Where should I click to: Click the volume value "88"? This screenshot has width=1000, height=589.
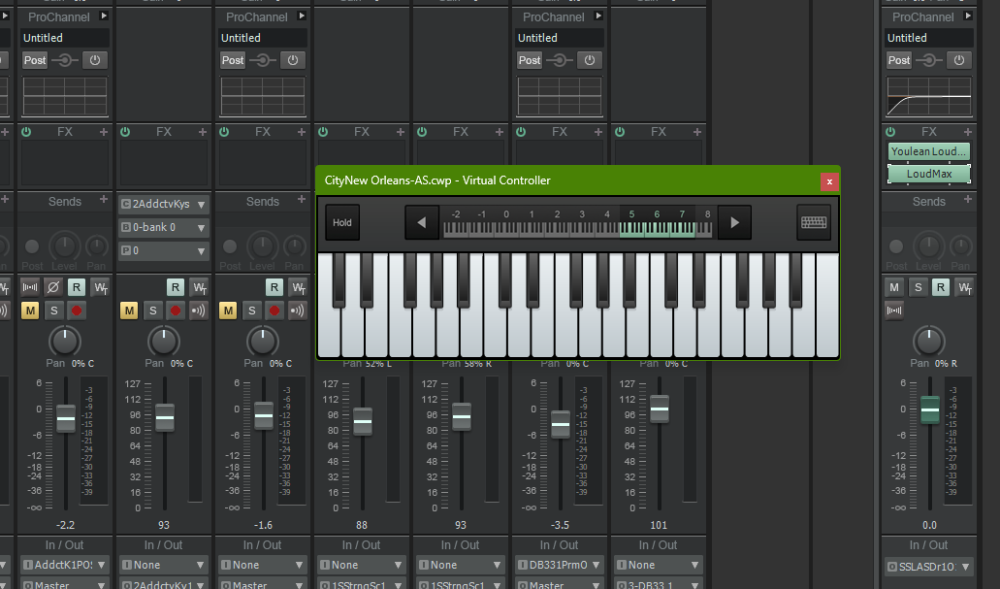pyautogui.click(x=362, y=525)
